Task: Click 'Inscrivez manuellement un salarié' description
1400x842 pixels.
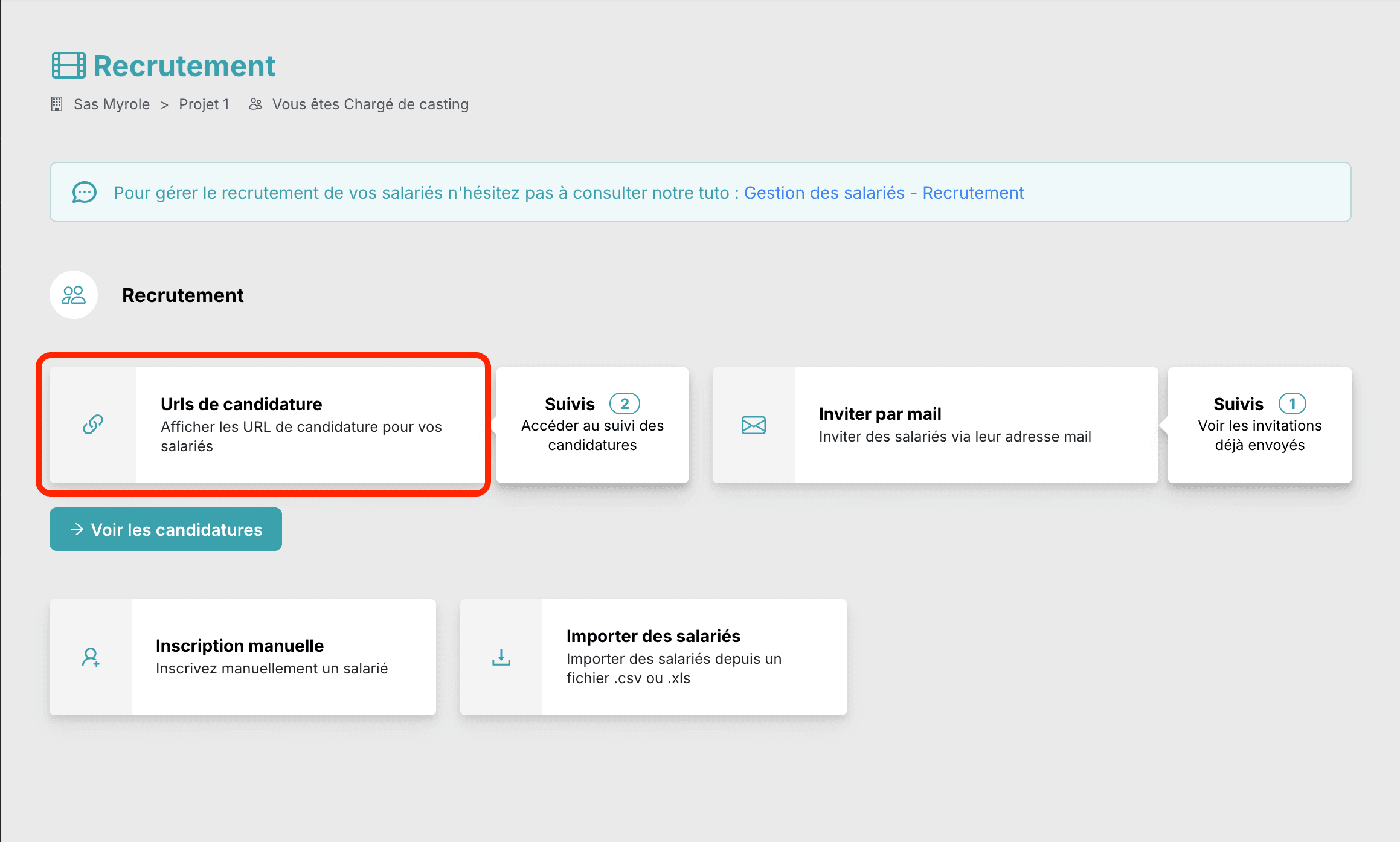Action: (x=272, y=668)
